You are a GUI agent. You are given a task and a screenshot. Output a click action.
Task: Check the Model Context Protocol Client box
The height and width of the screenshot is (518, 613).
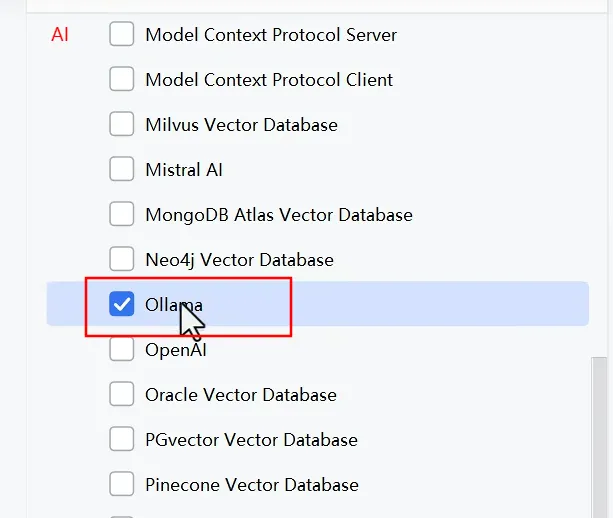click(122, 80)
